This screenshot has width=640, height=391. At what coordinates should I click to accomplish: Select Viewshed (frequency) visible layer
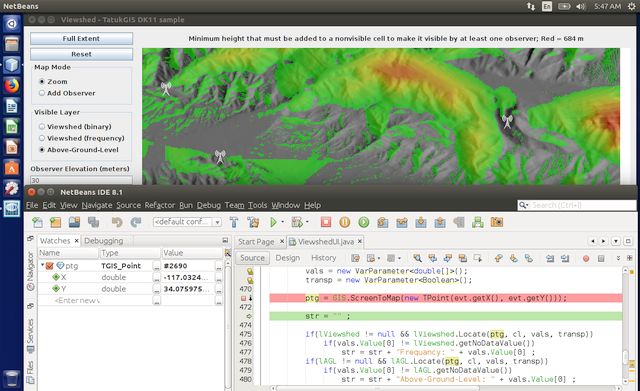[42, 138]
